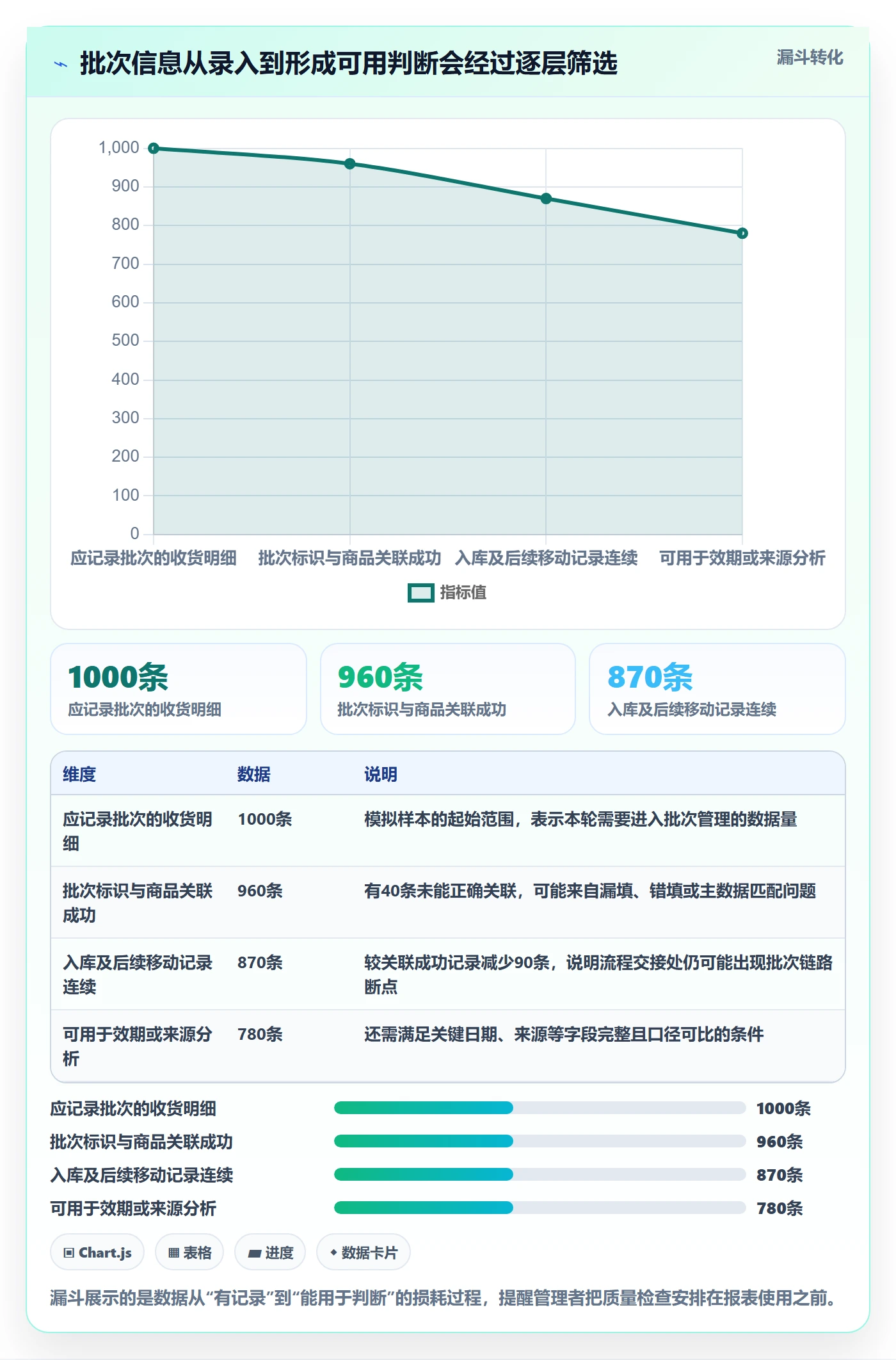Image resolution: width=896 pixels, height=1360 pixels.
Task: Click the 表格 tag
Action: [x=189, y=1252]
